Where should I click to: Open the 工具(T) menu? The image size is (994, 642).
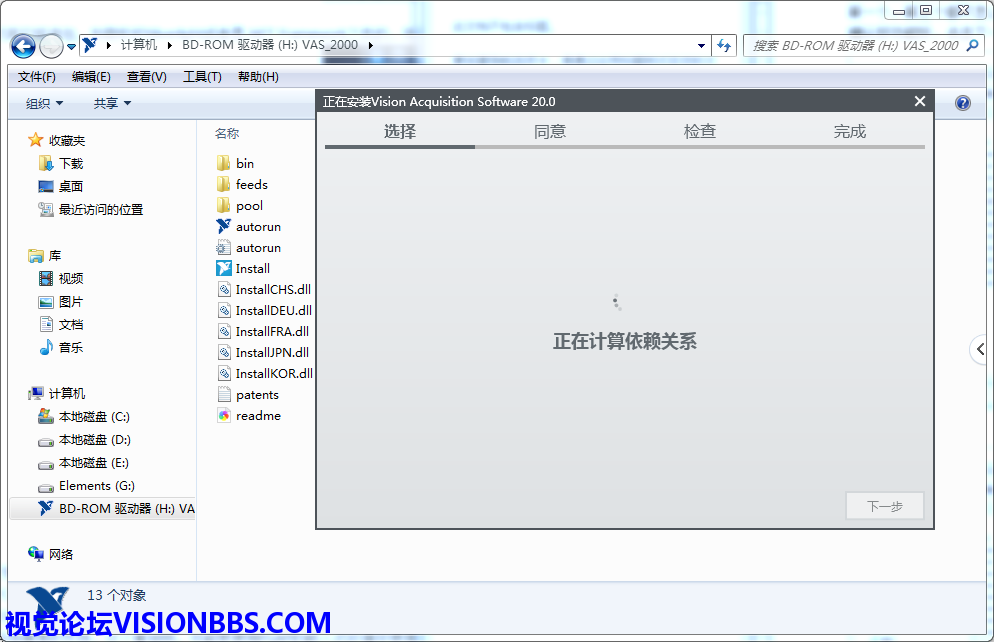[x=202, y=77]
